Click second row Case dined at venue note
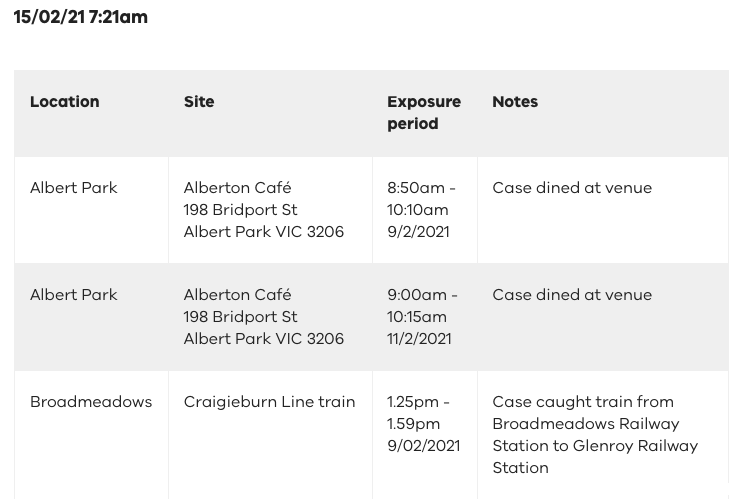Viewport: 735px width, 499px height. tap(572, 295)
